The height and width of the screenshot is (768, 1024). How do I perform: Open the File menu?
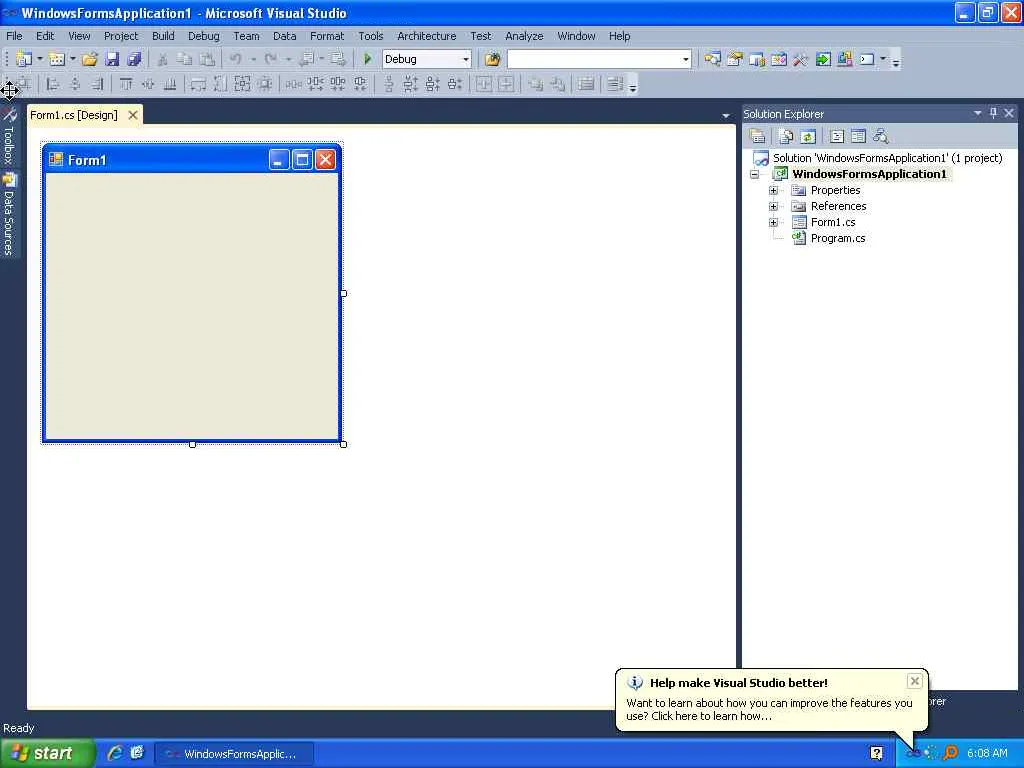14,36
